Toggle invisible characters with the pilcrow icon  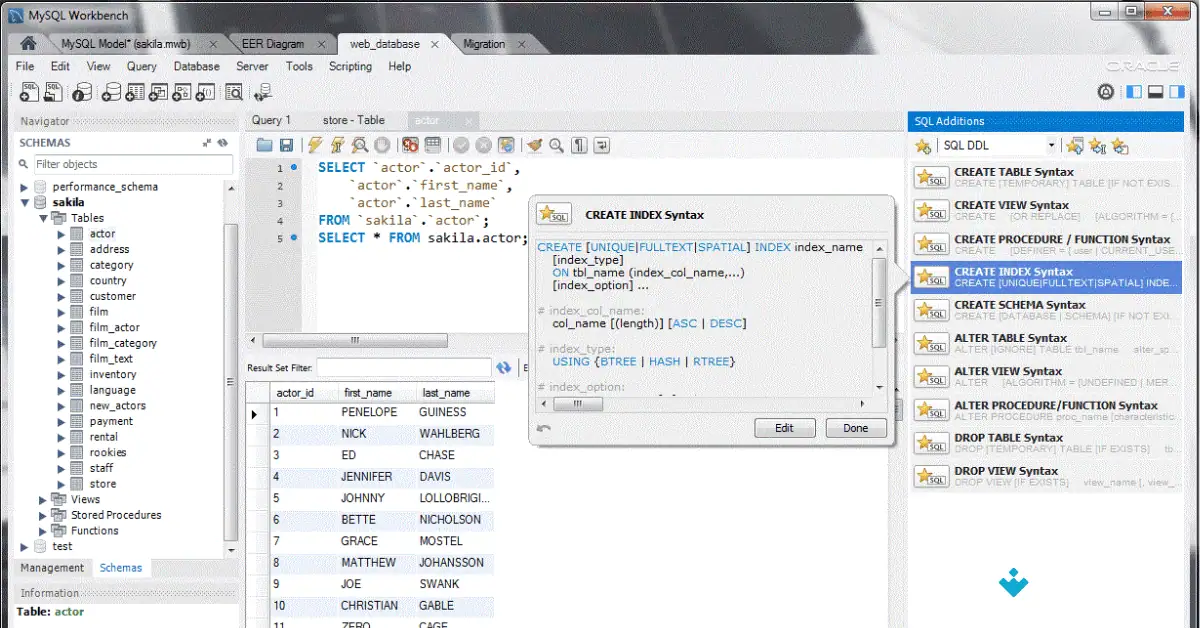point(579,145)
